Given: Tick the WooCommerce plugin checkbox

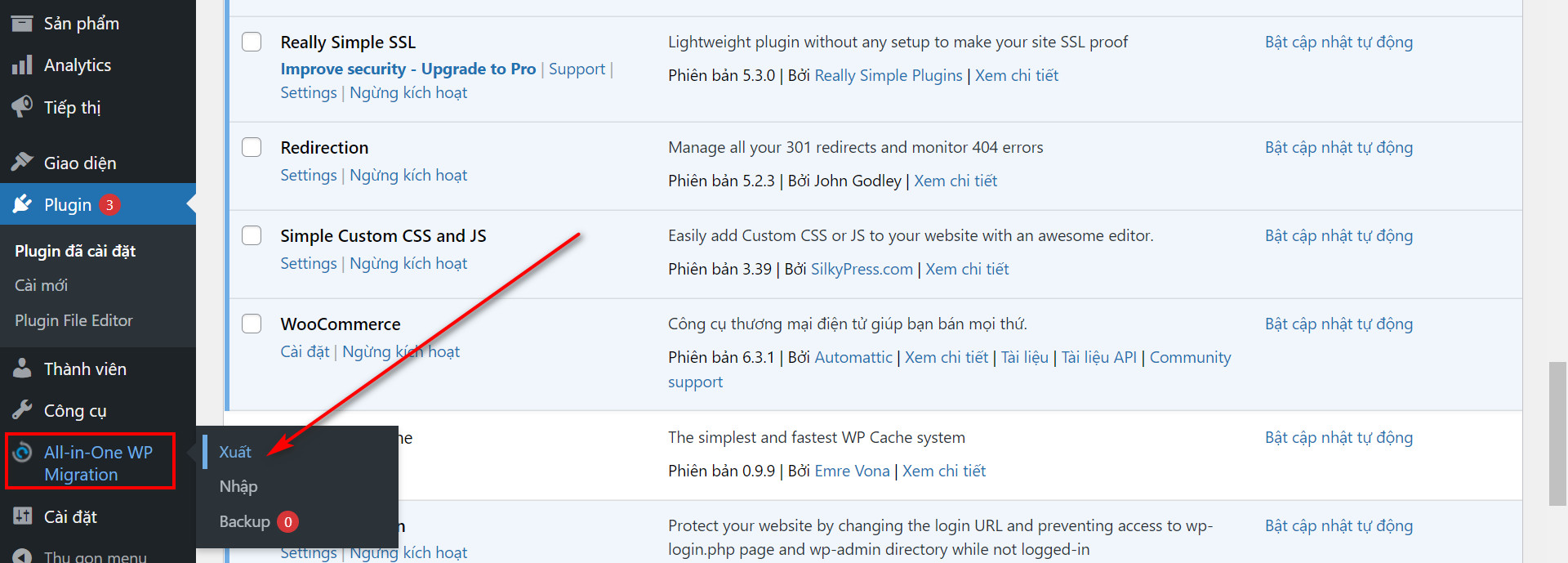Looking at the screenshot, I should (252, 324).
